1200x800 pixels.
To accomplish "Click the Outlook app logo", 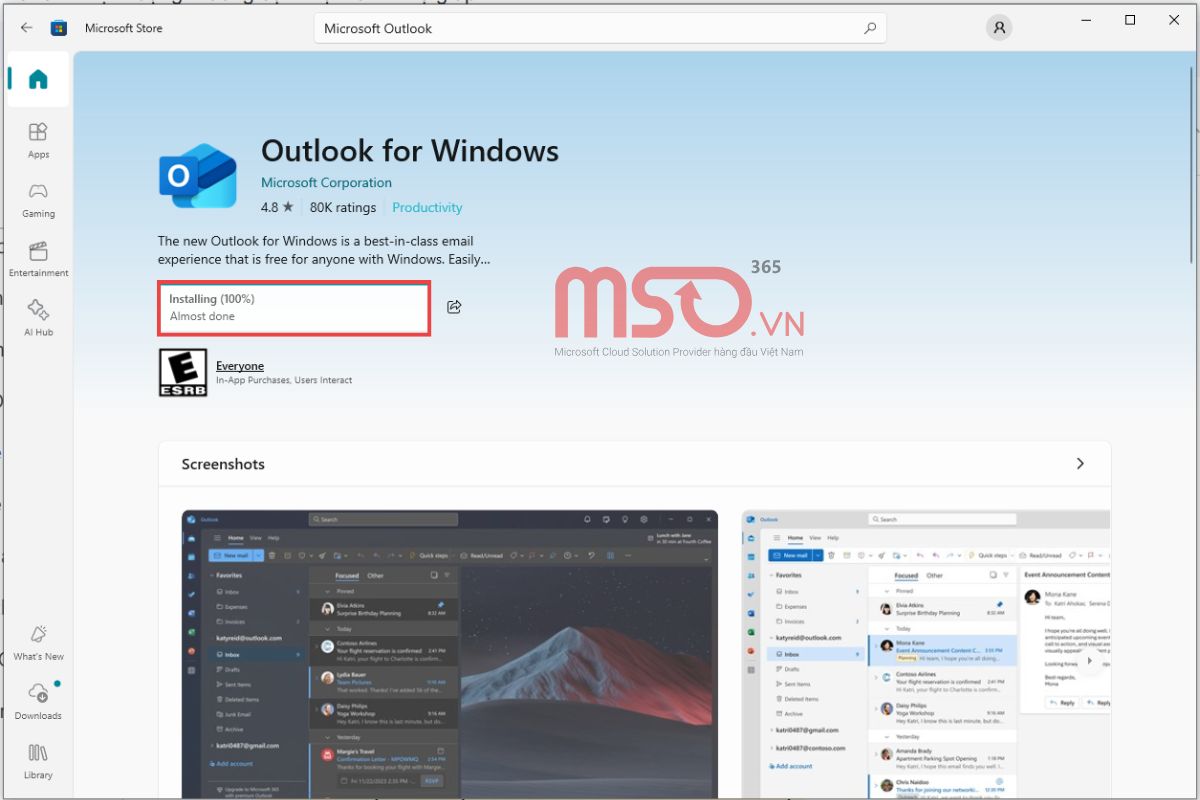I will [198, 174].
